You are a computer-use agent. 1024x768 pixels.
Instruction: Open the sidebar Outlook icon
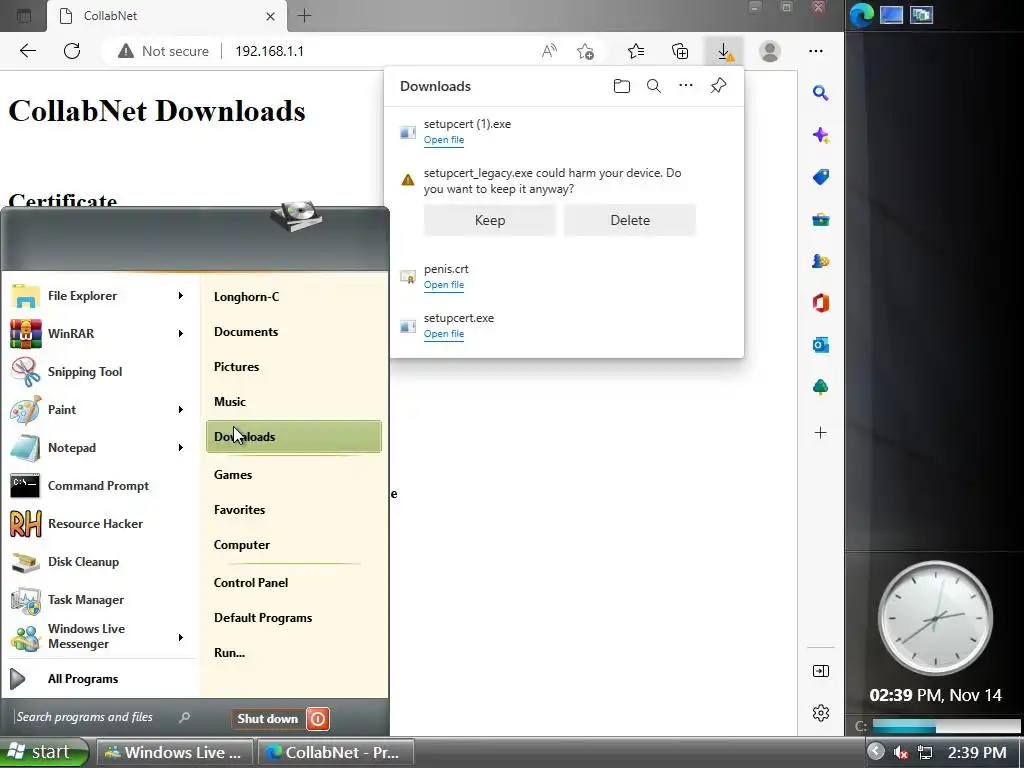[x=821, y=345]
